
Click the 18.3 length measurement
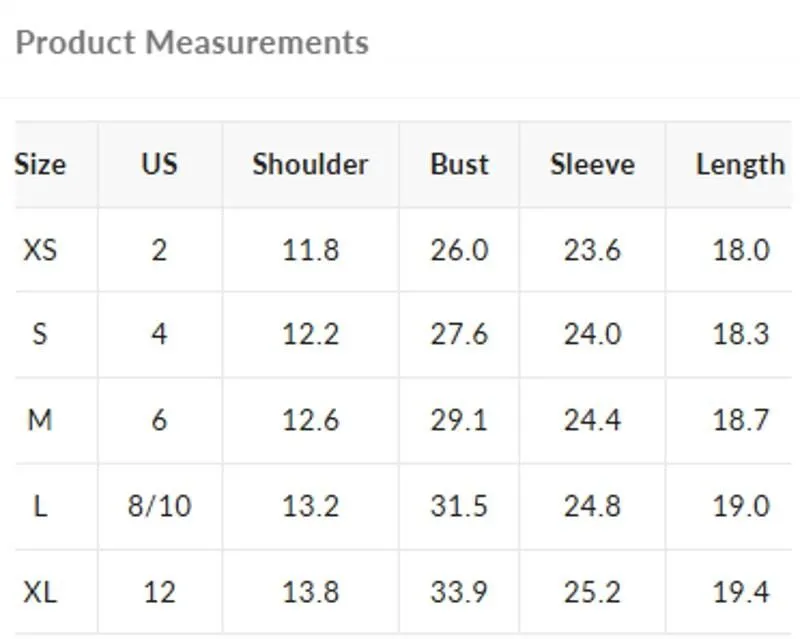(x=741, y=334)
